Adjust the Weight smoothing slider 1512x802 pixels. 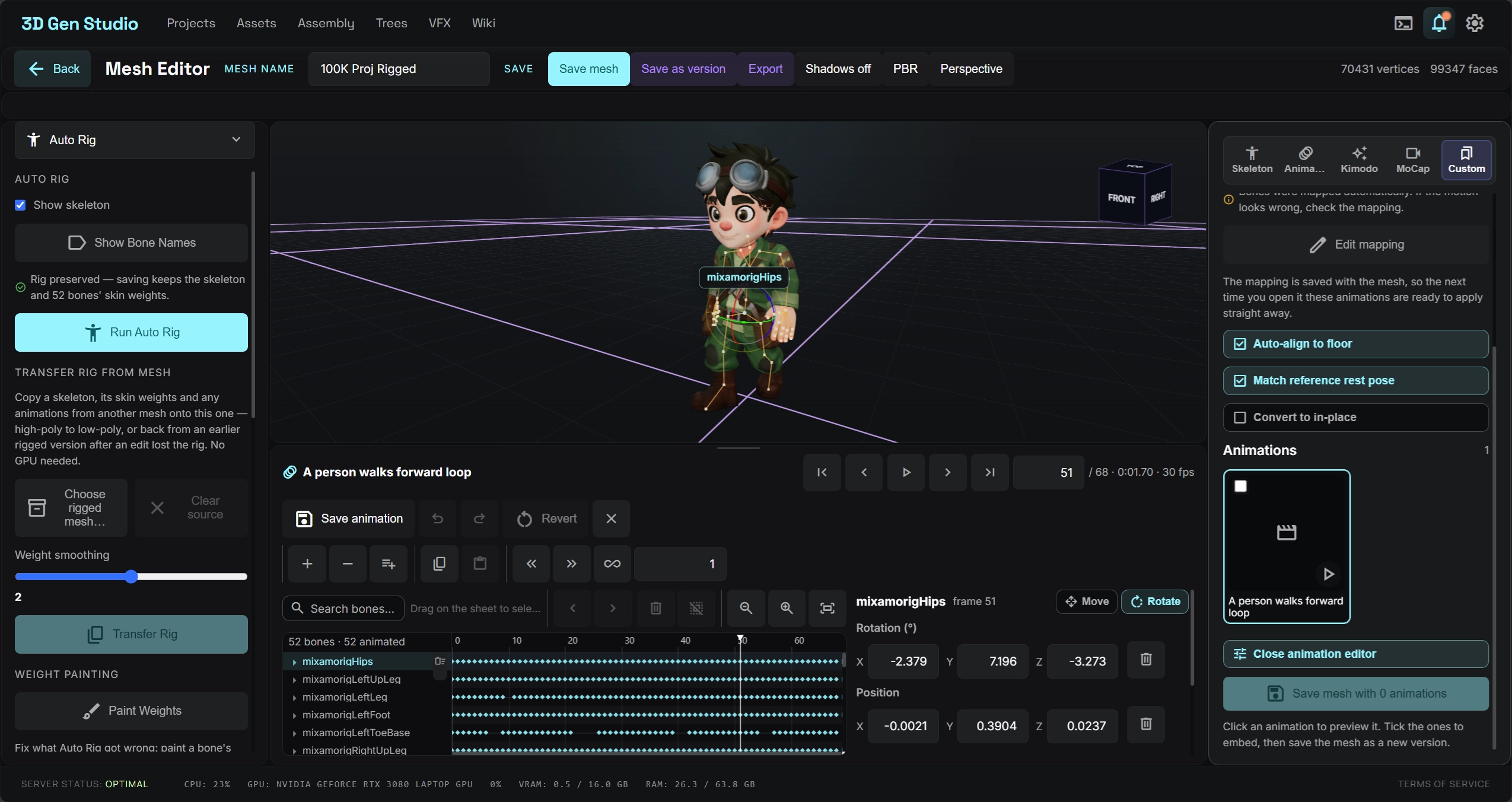[x=131, y=577]
